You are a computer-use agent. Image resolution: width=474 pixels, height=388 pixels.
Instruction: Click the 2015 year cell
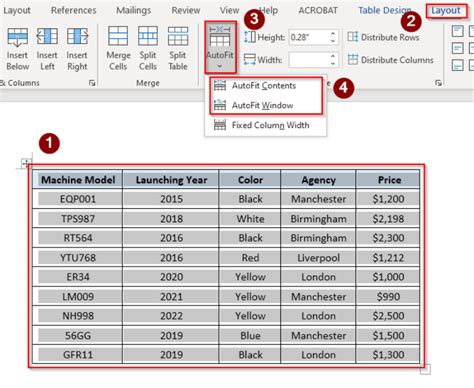point(171,199)
